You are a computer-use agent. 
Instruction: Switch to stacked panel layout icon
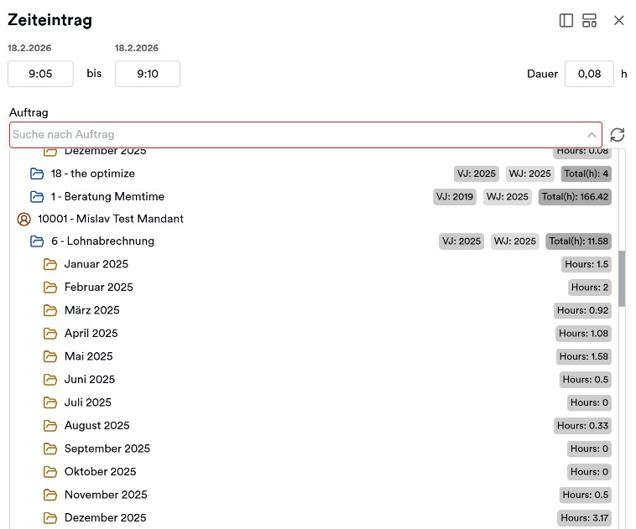point(590,21)
